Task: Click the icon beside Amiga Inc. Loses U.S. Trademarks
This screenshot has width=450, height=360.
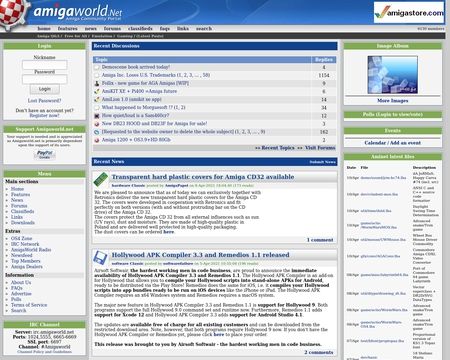Action: [x=97, y=75]
